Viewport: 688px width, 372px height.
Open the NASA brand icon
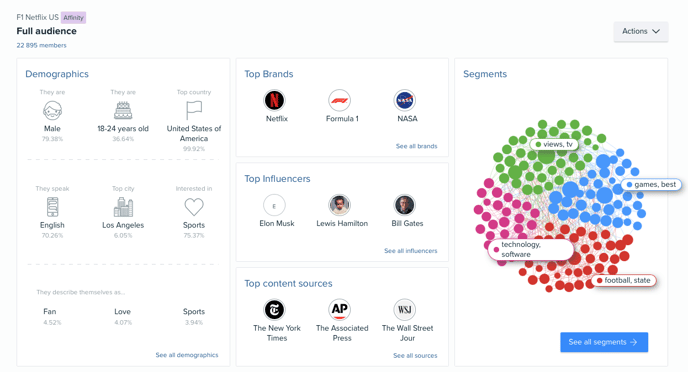[x=405, y=100]
